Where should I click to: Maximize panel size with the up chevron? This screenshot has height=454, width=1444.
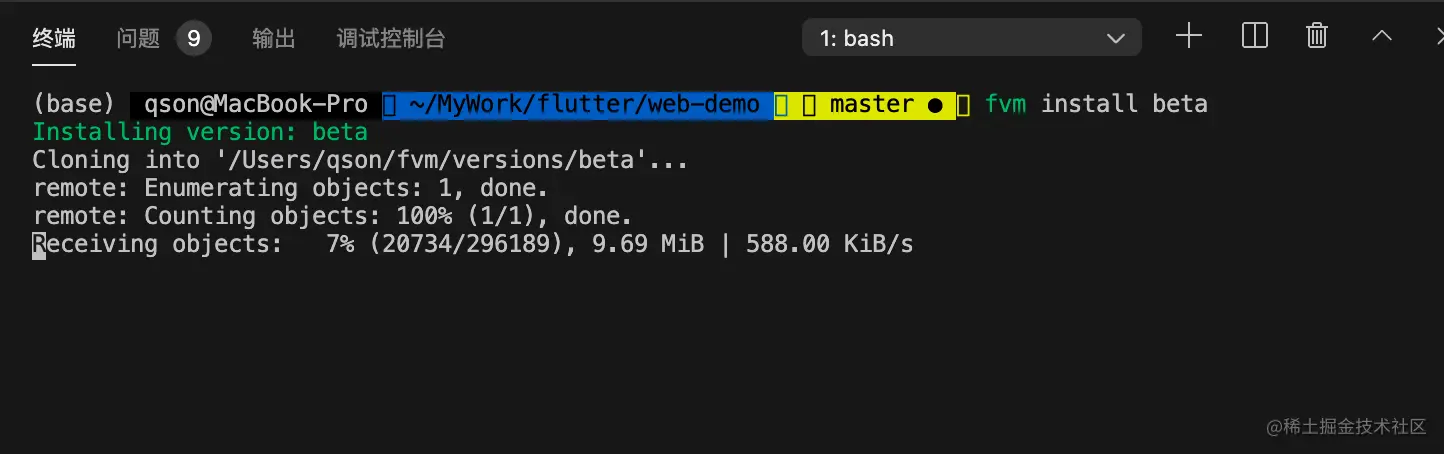pyautogui.click(x=1382, y=37)
